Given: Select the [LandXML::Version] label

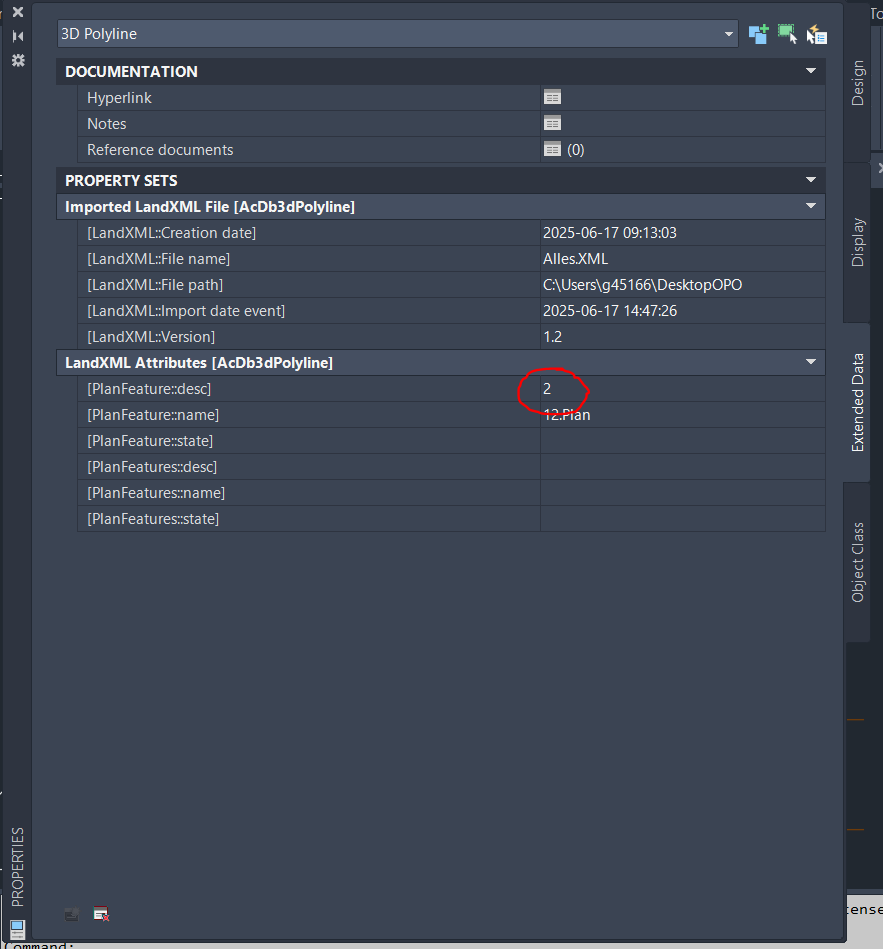Looking at the screenshot, I should pos(151,337).
